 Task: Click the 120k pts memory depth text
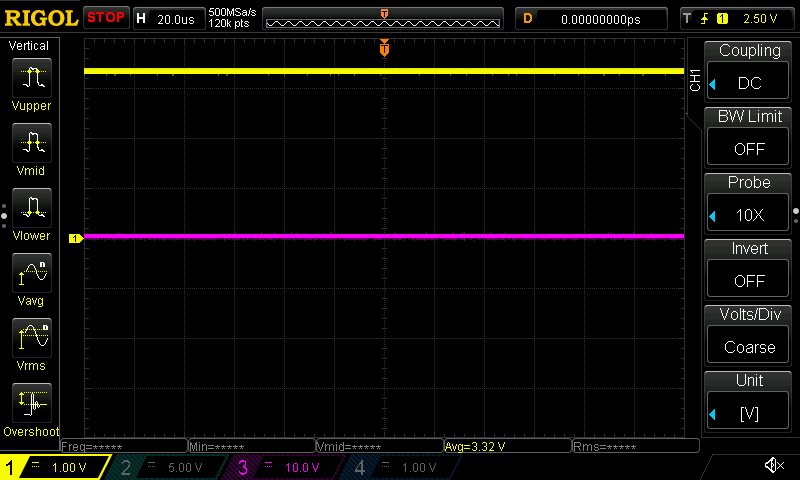point(229,23)
